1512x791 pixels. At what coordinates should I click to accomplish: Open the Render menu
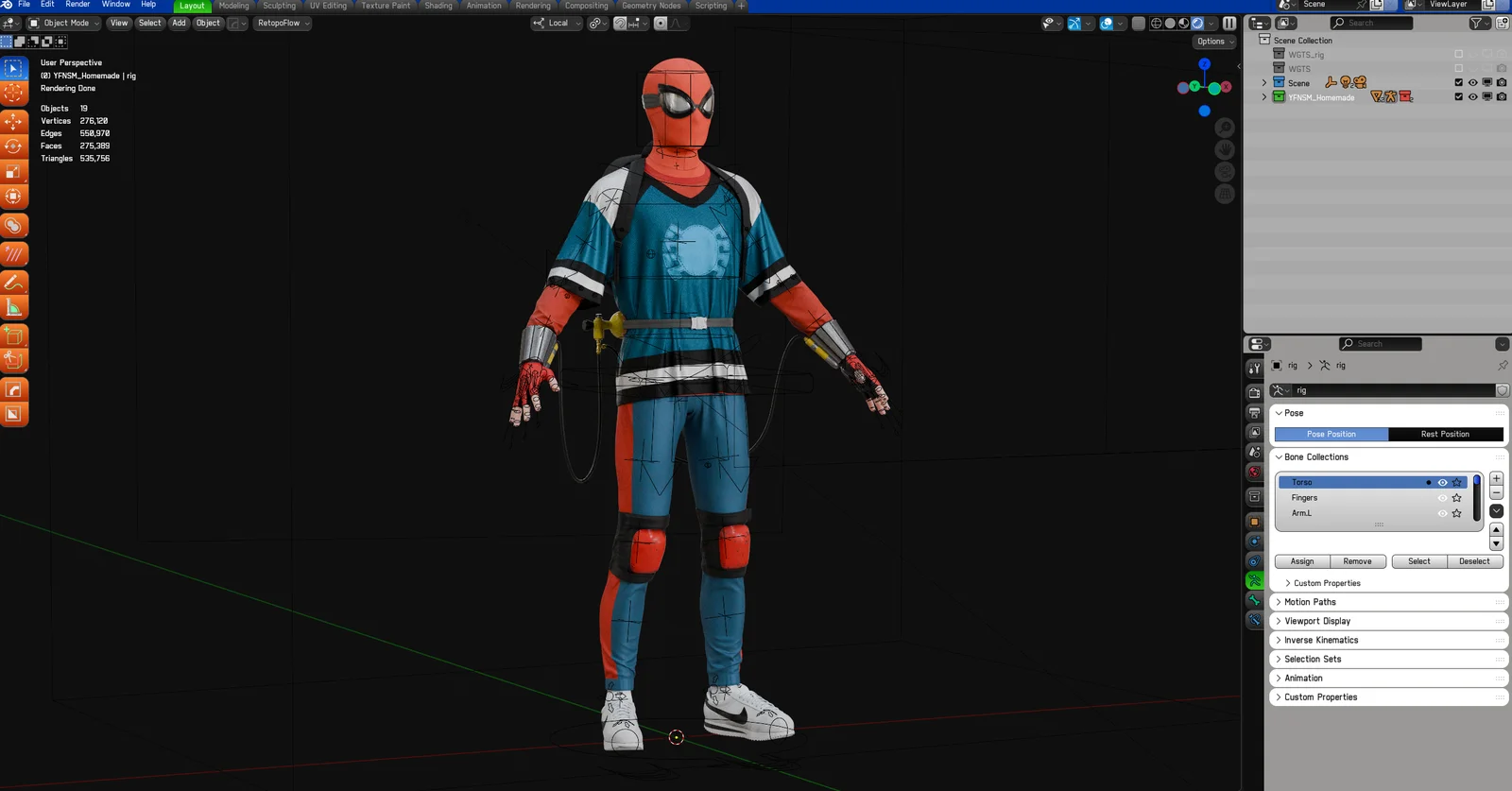(x=77, y=5)
